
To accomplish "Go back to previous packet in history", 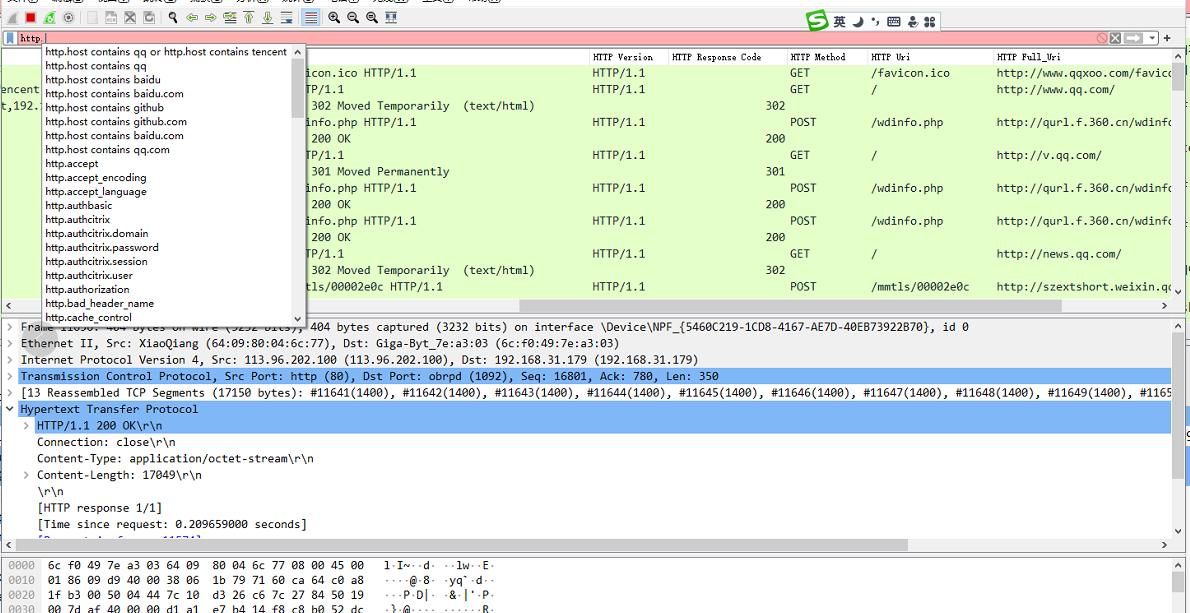I will click(x=192, y=17).
